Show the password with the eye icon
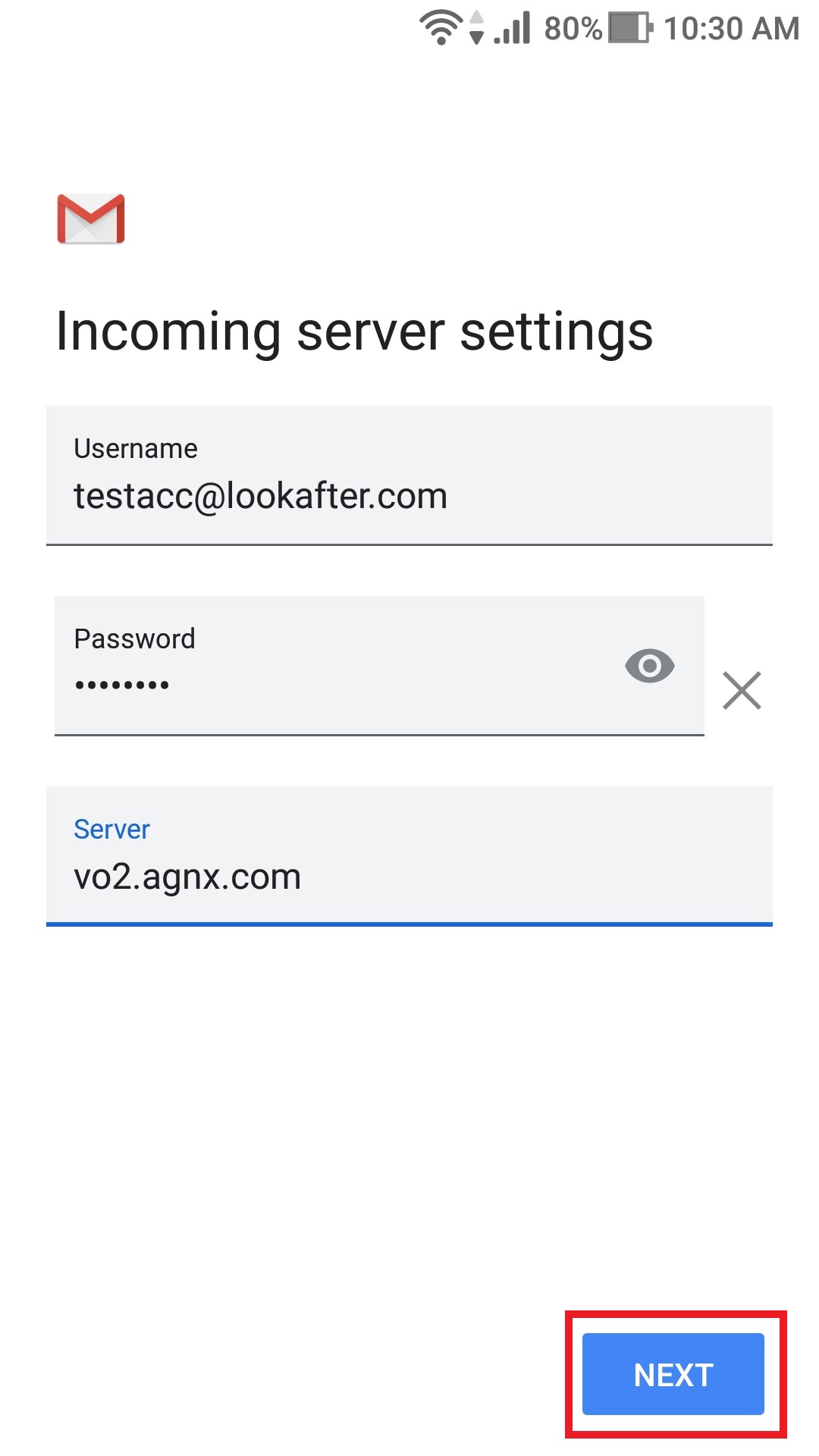Screen dimensions: 819x1456 (x=650, y=666)
